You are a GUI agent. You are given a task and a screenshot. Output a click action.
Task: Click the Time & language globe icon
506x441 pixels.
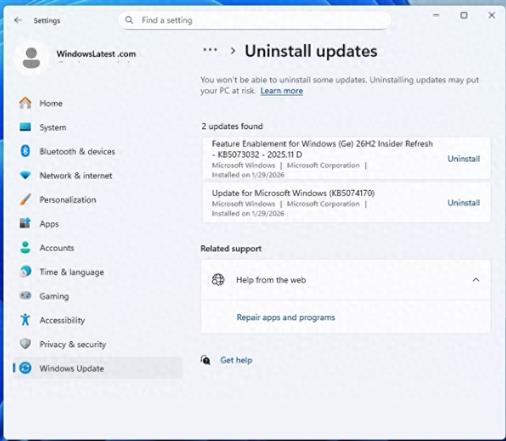(25, 272)
